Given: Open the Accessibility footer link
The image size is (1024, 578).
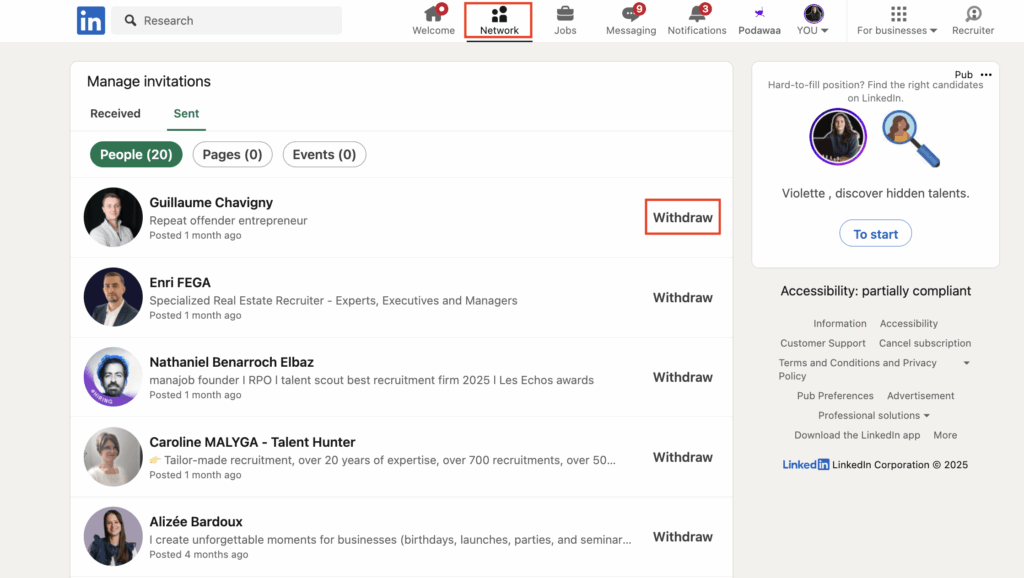Looking at the screenshot, I should 908,323.
